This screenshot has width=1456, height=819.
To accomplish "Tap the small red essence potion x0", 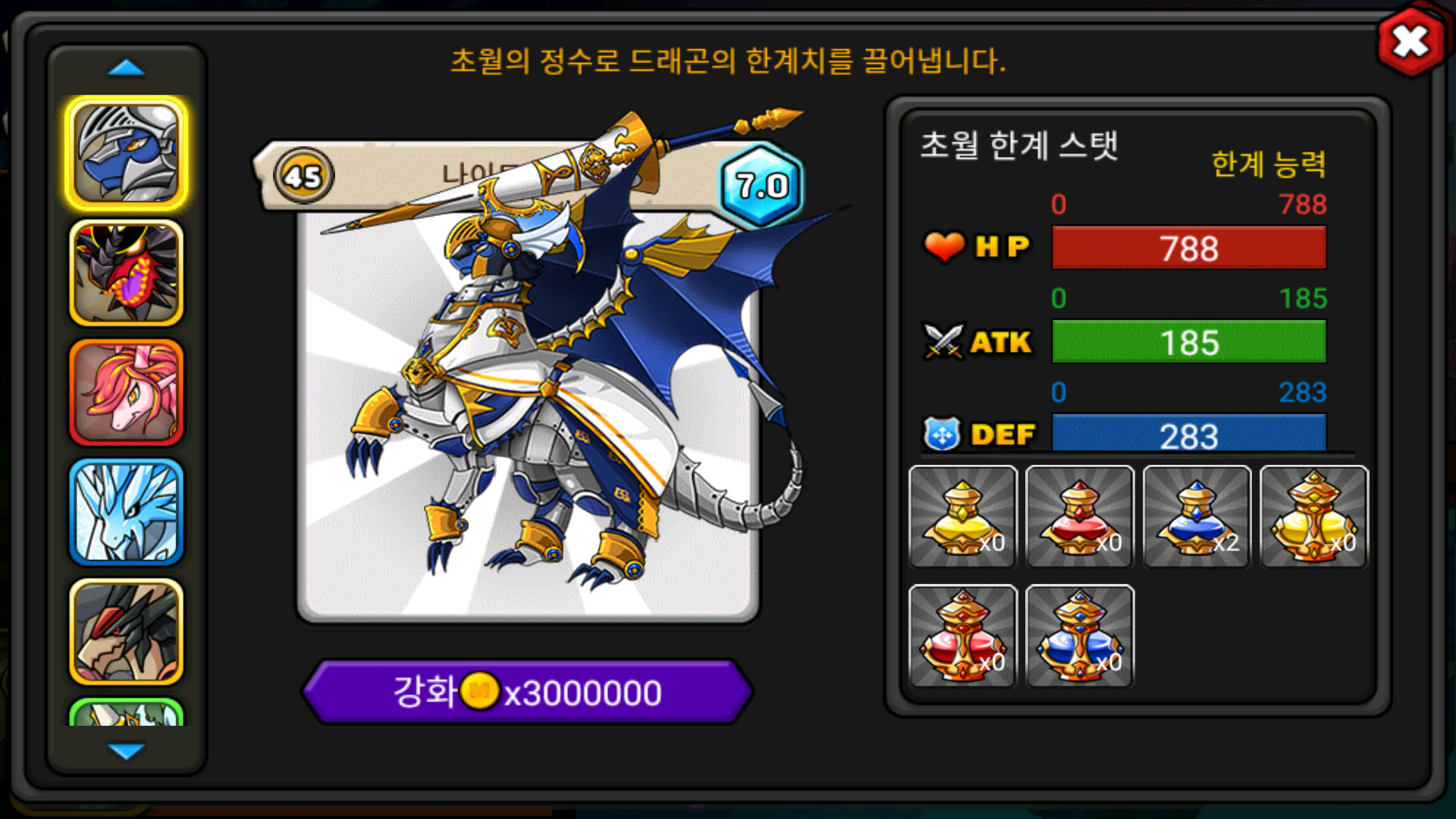I will pyautogui.click(x=1080, y=516).
